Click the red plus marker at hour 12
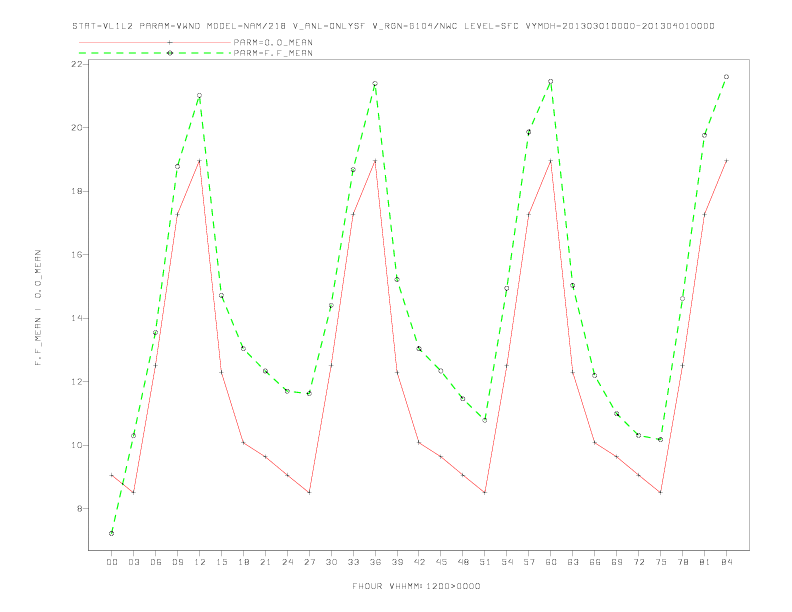Viewport: 792px width, 612px height. pos(200,161)
